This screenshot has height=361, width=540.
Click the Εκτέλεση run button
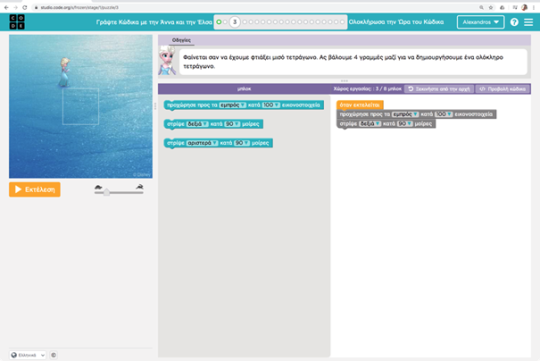click(x=35, y=189)
